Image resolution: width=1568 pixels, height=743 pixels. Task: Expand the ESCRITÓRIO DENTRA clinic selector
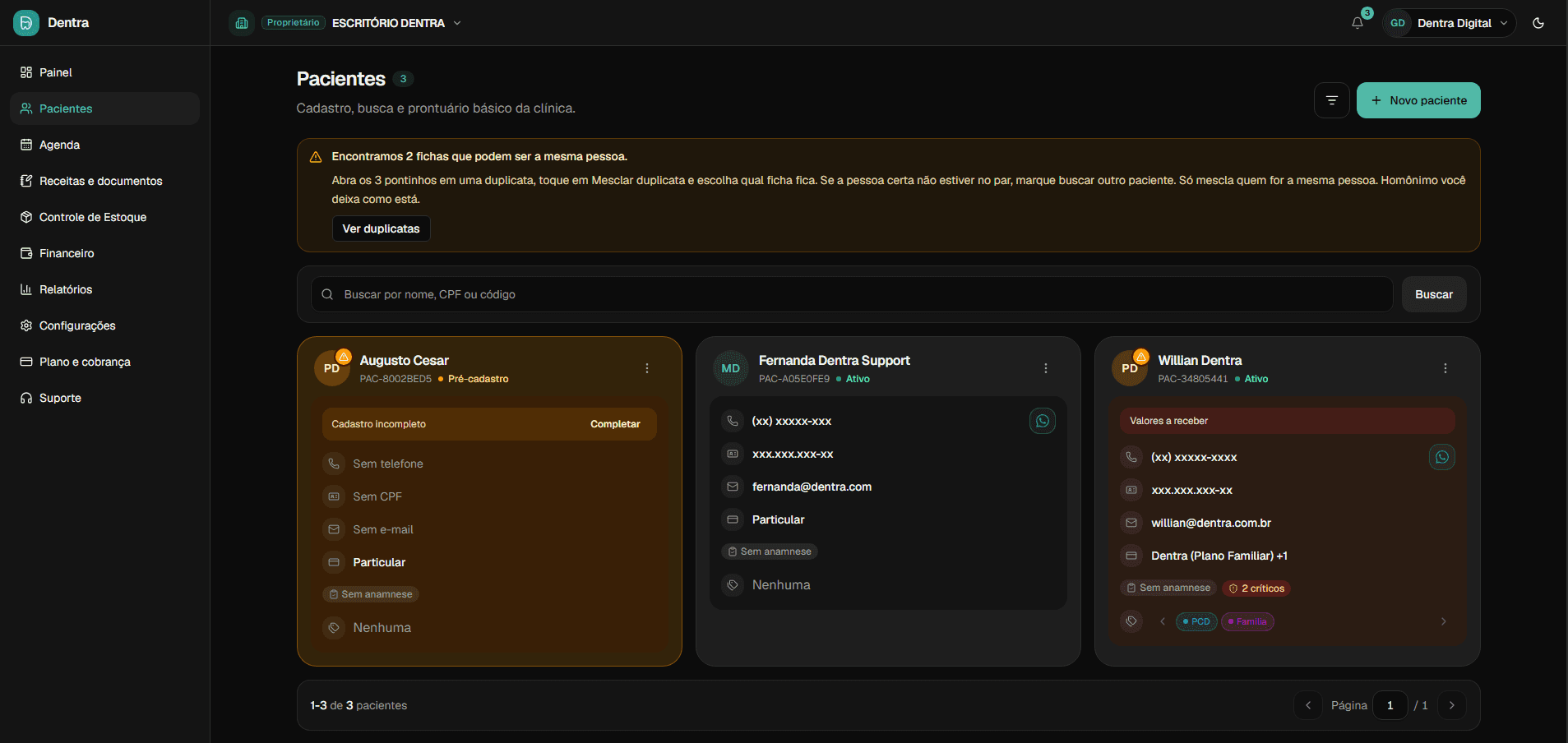point(396,23)
